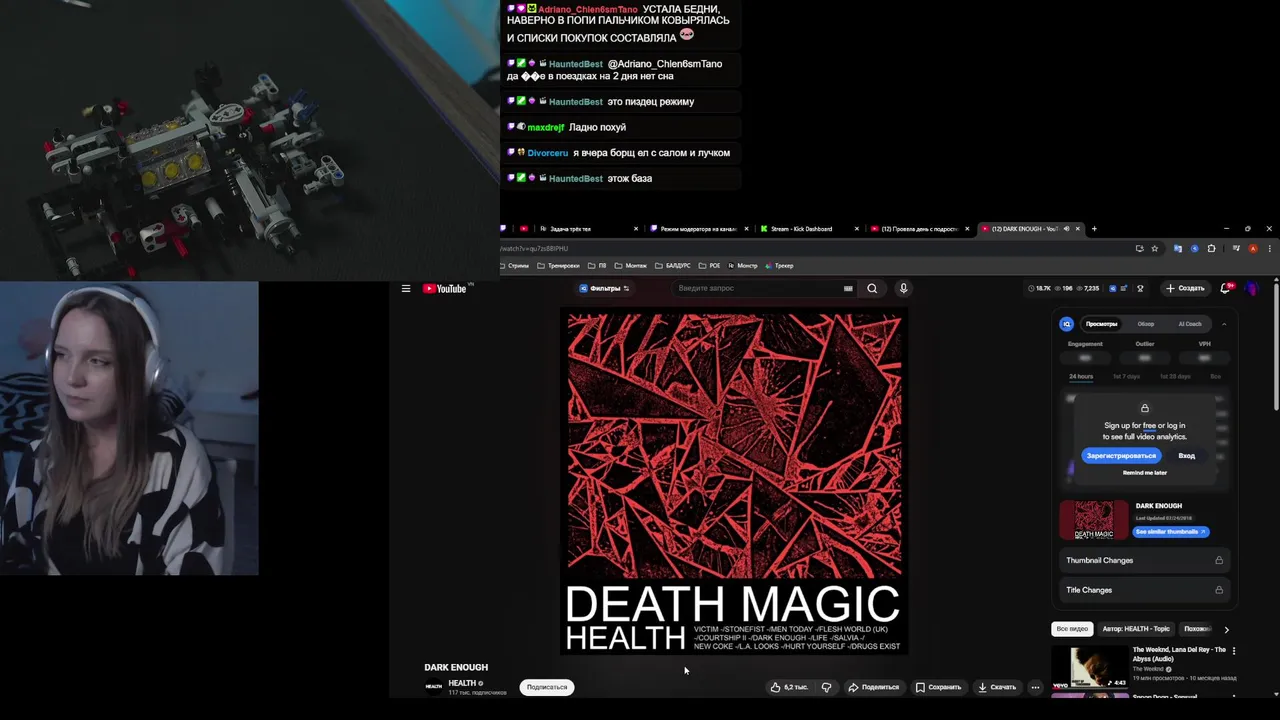Image resolution: width=1280 pixels, height=720 pixels.
Task: Select the Все видео chip
Action: click(1071, 629)
